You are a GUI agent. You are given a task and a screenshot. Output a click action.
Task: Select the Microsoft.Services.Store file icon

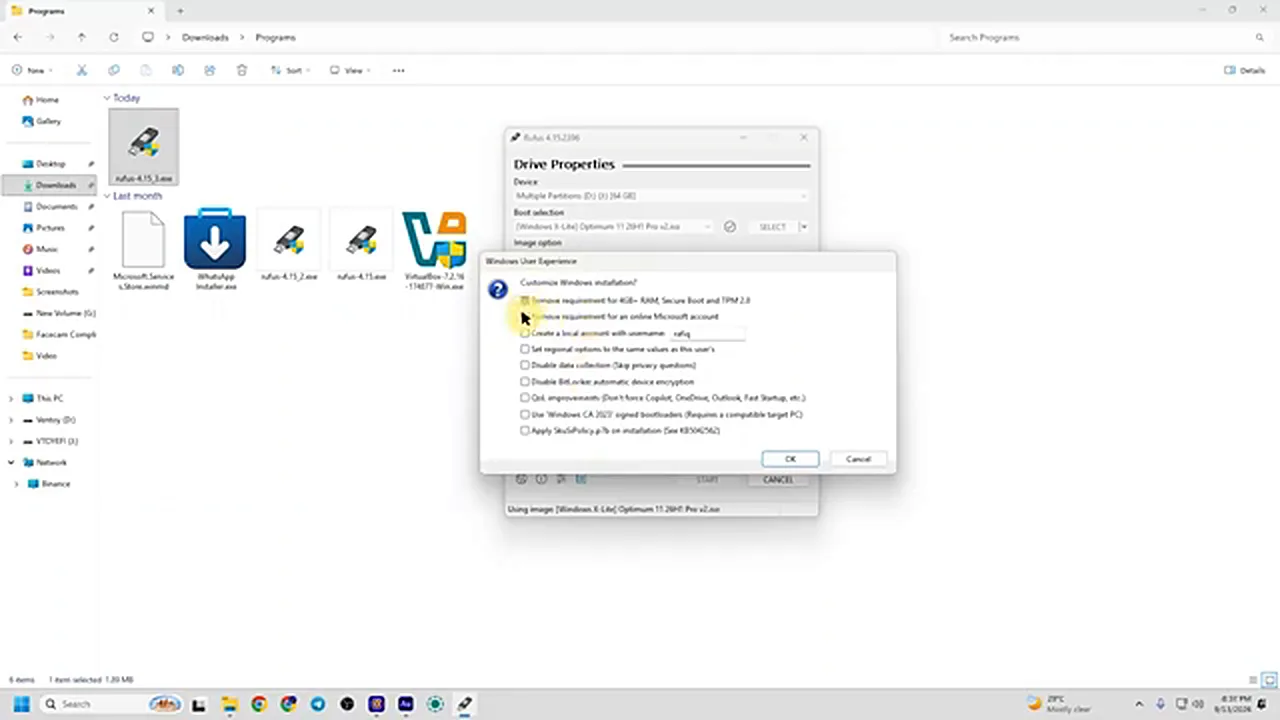pyautogui.click(x=142, y=250)
